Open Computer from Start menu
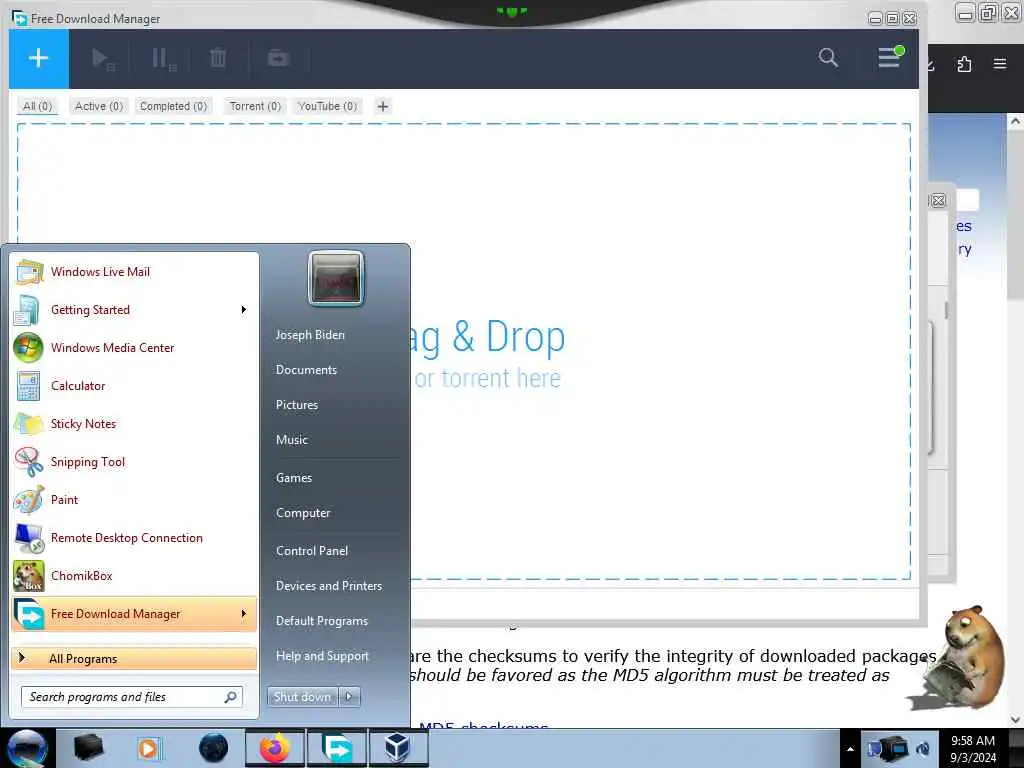The height and width of the screenshot is (768, 1024). pyautogui.click(x=303, y=513)
